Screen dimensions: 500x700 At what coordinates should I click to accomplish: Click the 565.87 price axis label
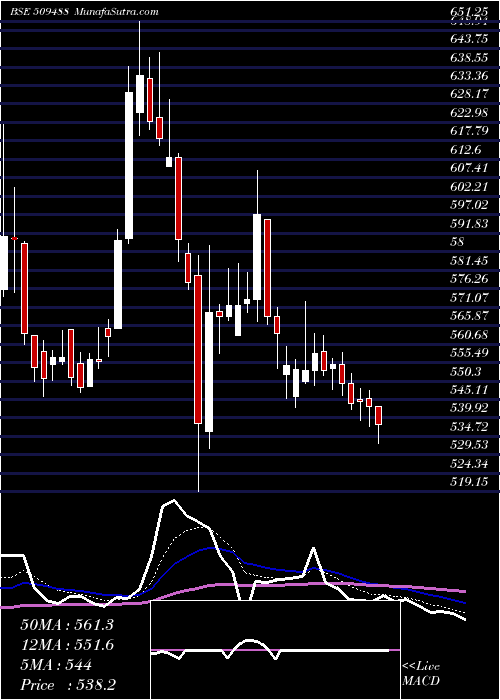[469, 317]
